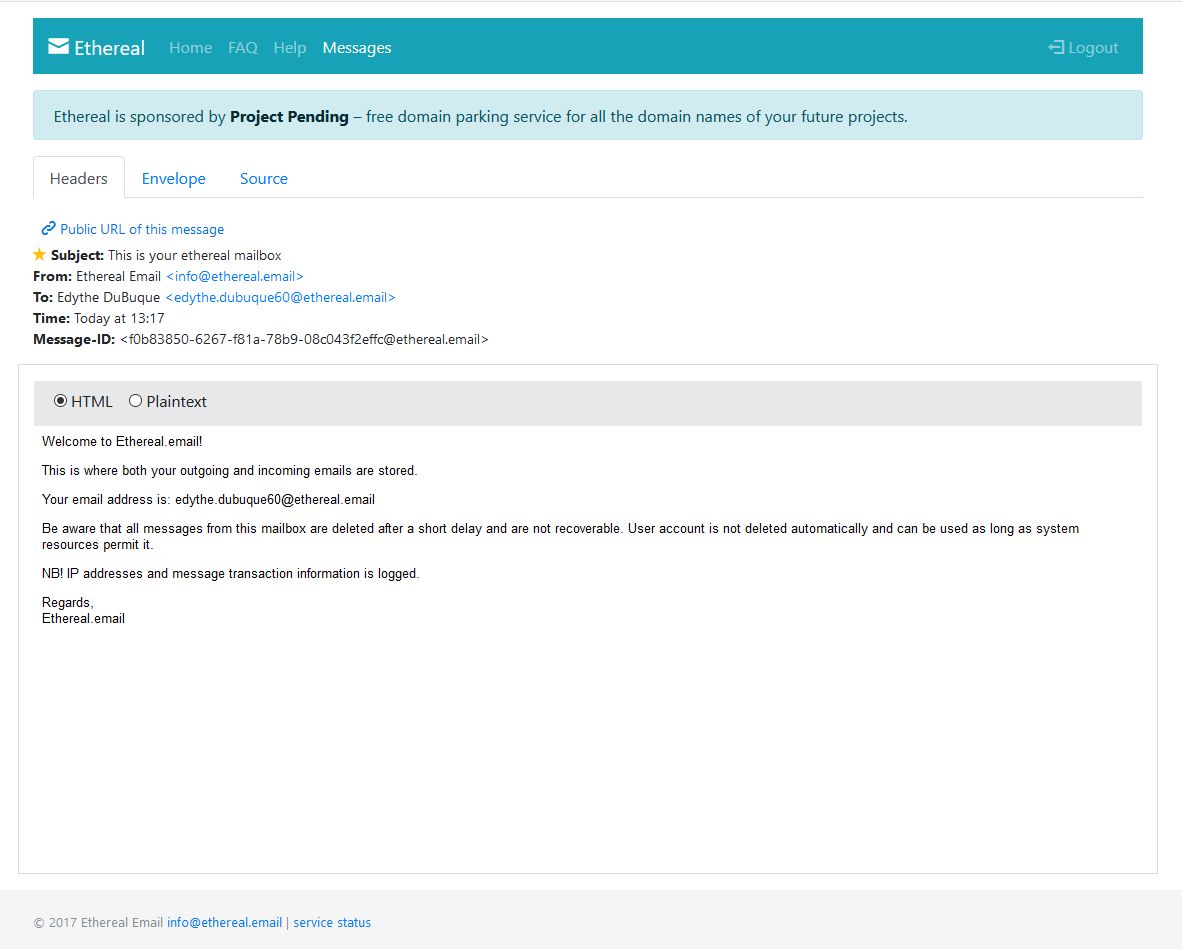Click the info@ethereal.email sender link

point(234,276)
